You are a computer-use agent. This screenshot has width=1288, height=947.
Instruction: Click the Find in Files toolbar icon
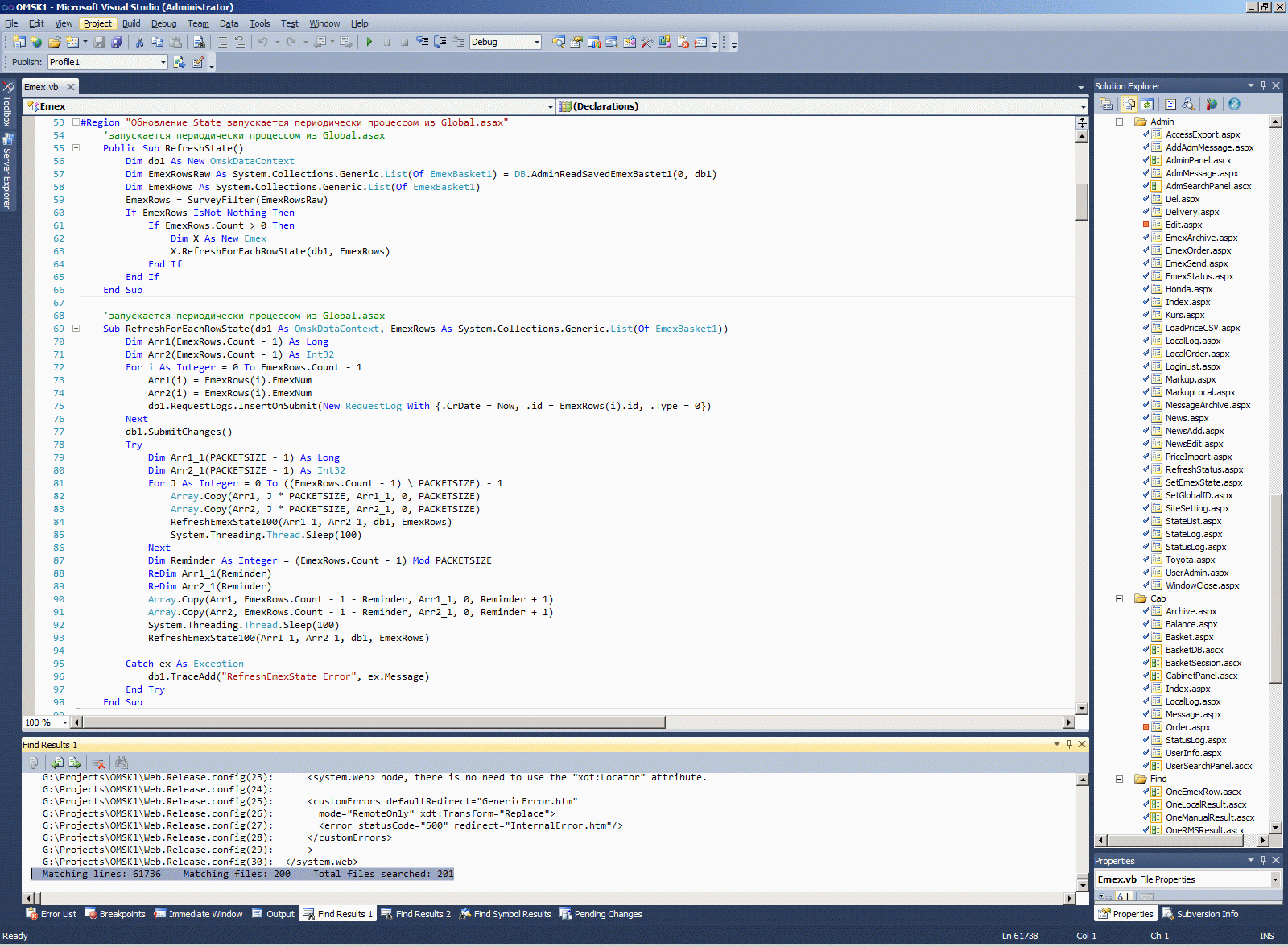[199, 42]
